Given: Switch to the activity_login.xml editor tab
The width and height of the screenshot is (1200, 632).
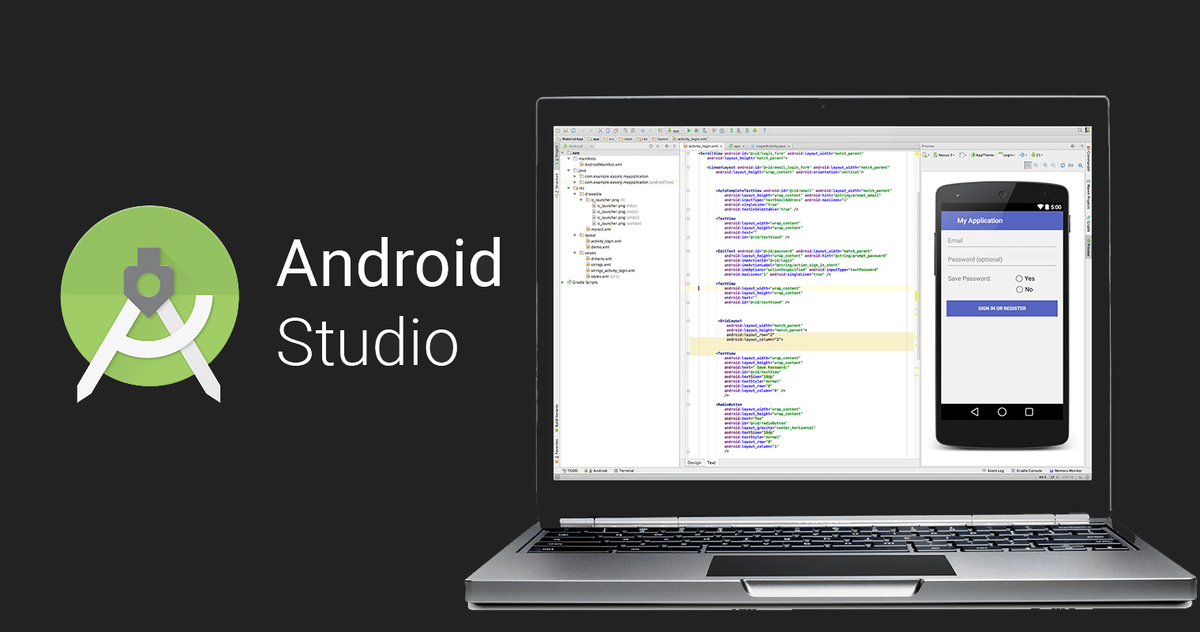Looking at the screenshot, I should [x=703, y=146].
